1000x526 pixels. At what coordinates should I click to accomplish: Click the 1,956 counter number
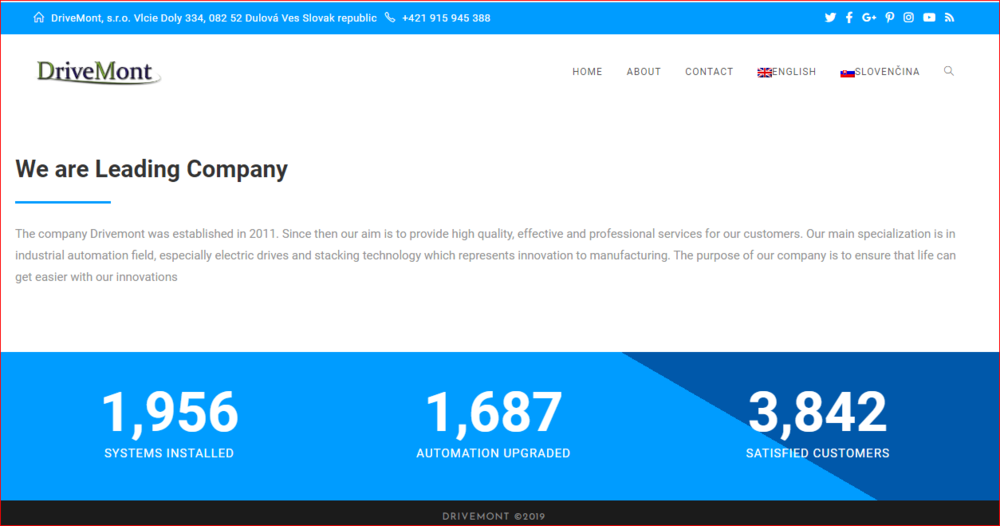[x=170, y=413]
